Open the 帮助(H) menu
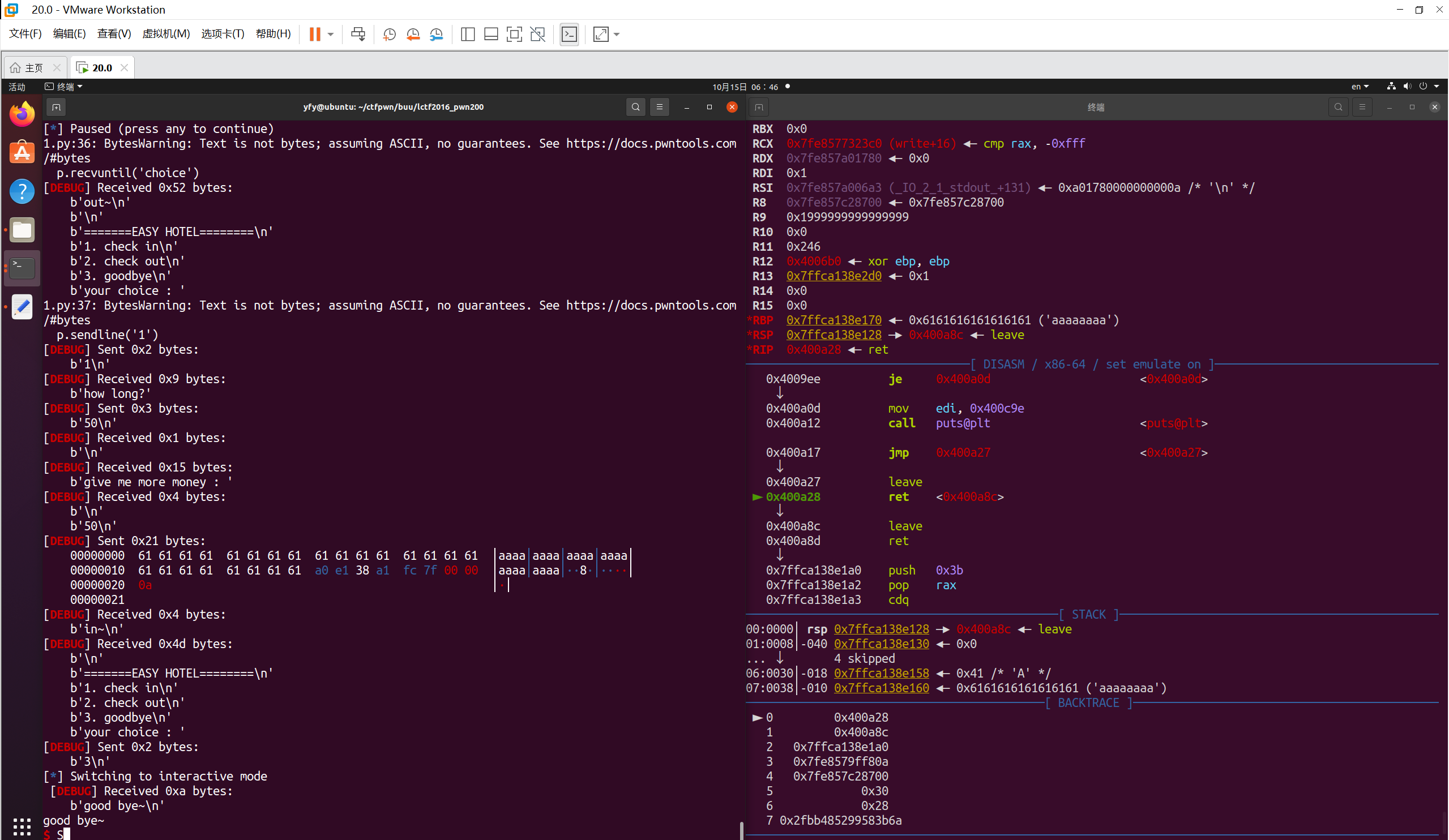1449x840 pixels. pos(273,34)
